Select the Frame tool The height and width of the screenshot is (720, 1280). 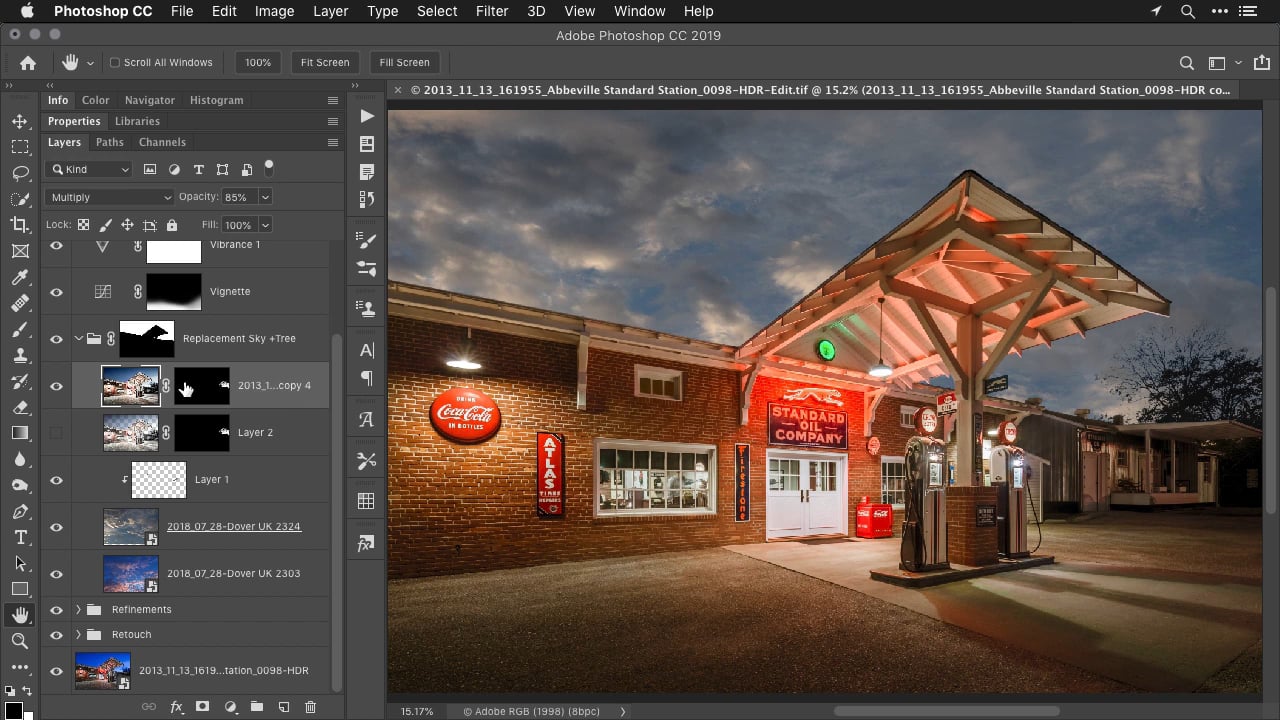point(20,251)
